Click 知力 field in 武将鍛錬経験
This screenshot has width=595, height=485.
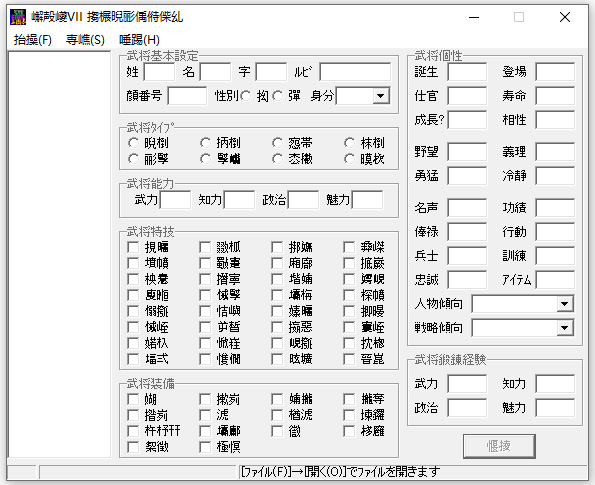(555, 384)
